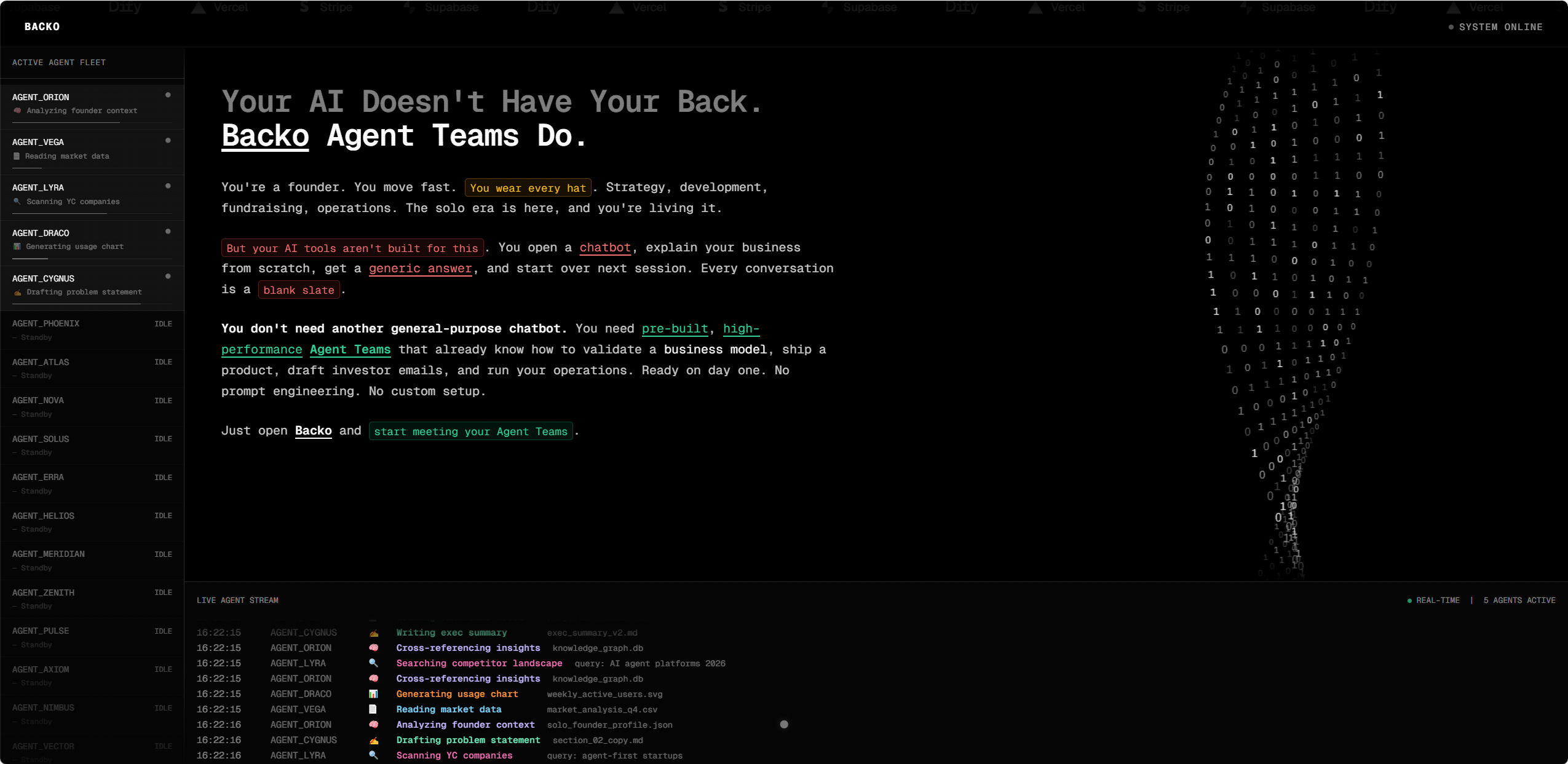Screen dimensions: 1568x764
Task: Click the 5 AGENTS ACTIVE indicator
Action: [x=1519, y=600]
